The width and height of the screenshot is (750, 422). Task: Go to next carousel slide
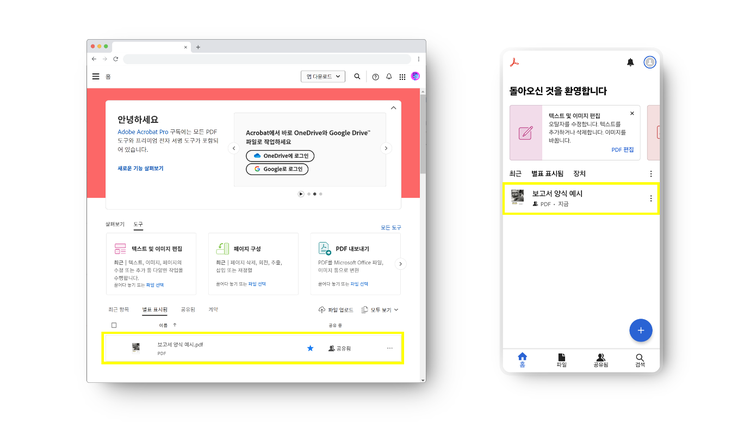pyautogui.click(x=386, y=148)
